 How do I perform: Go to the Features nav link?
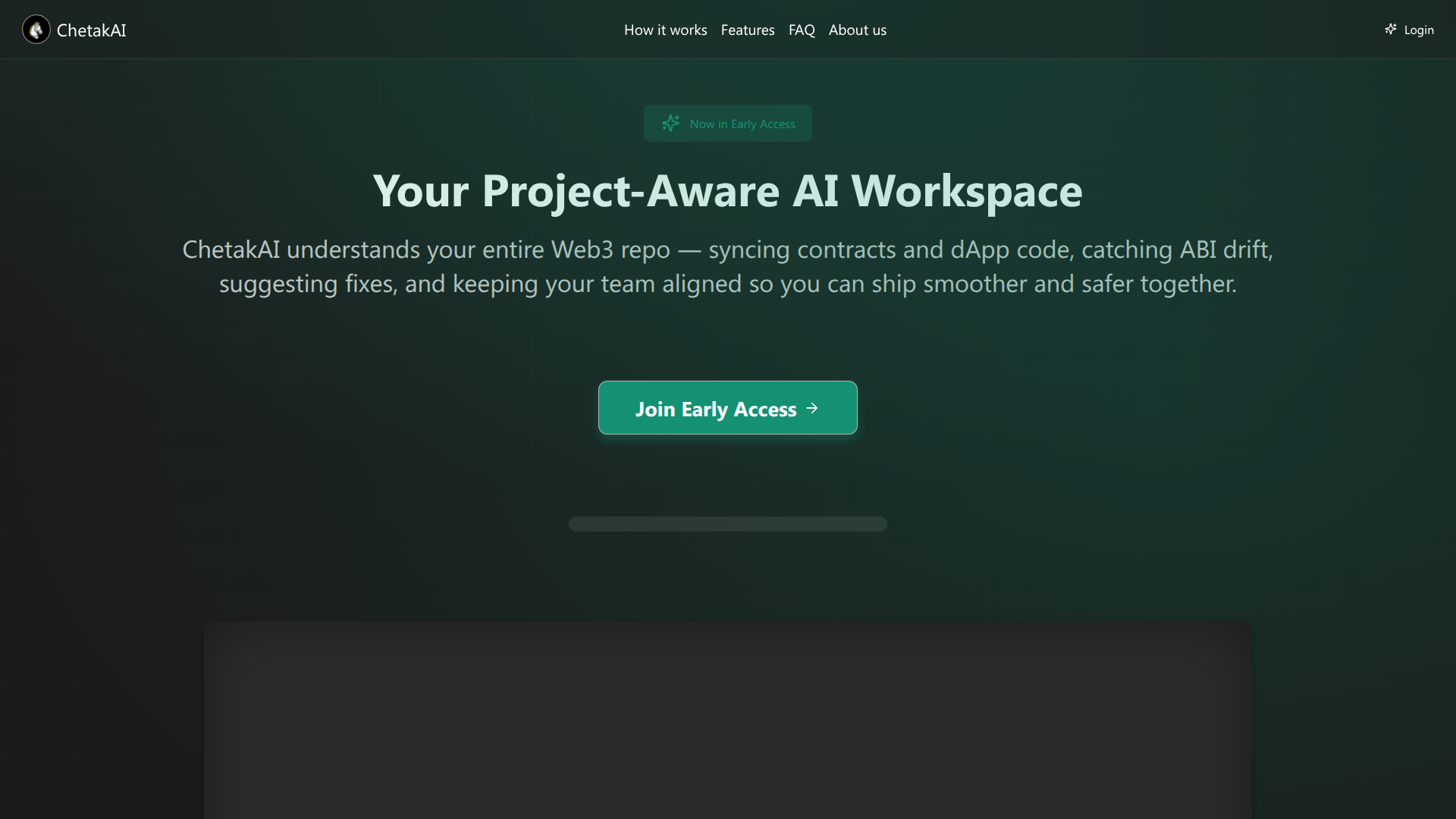coord(747,30)
